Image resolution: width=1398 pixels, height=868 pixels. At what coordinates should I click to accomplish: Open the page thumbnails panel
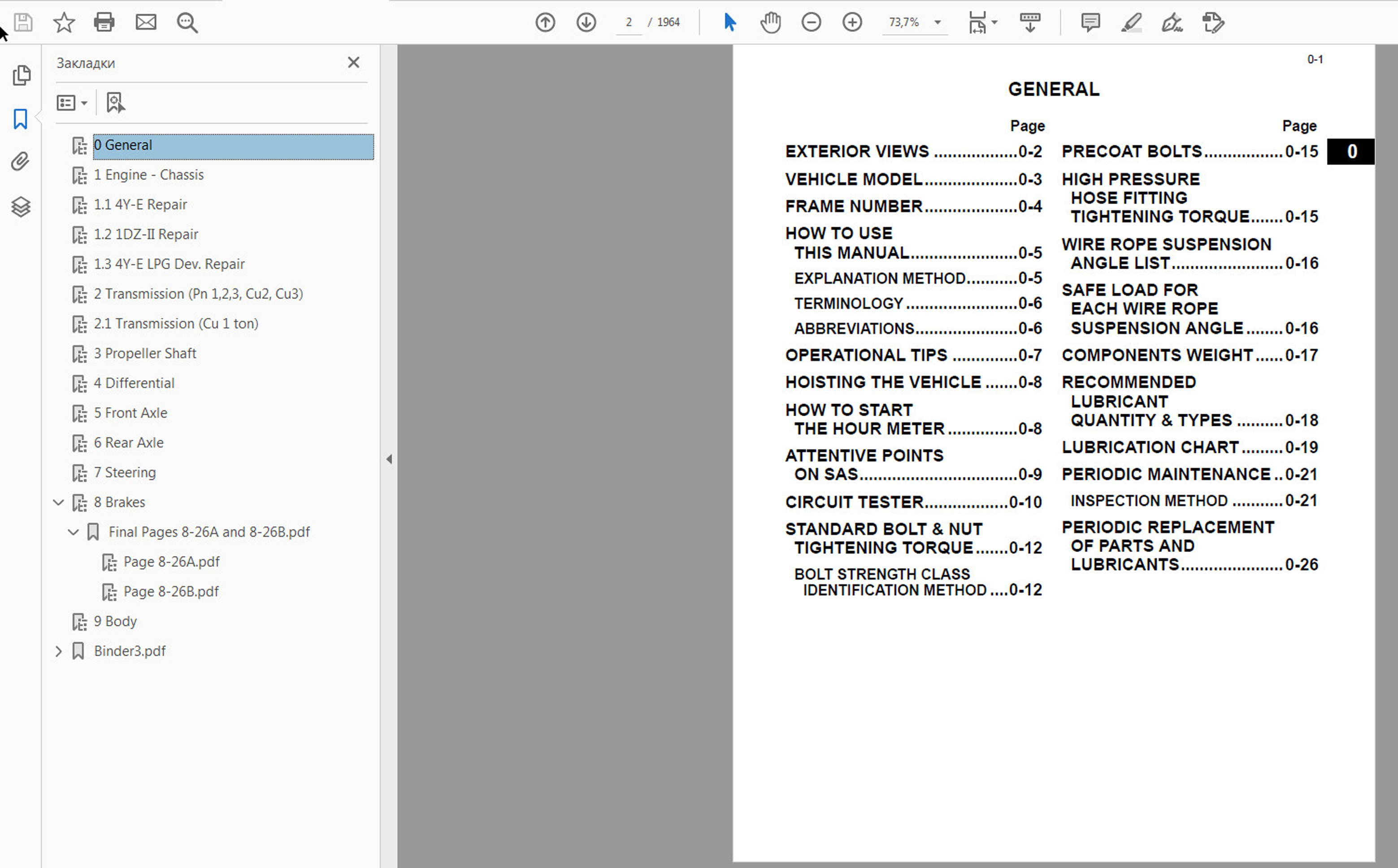21,75
